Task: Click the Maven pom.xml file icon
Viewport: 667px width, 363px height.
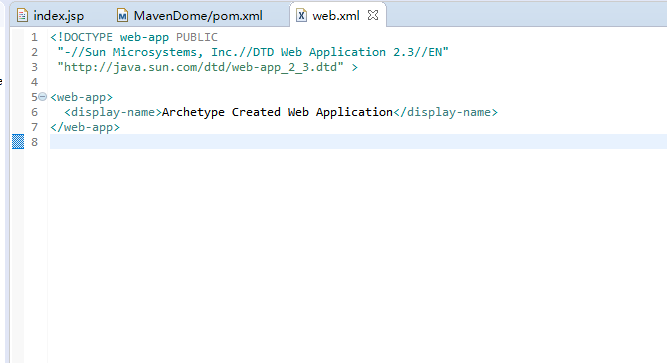Action: (122, 16)
